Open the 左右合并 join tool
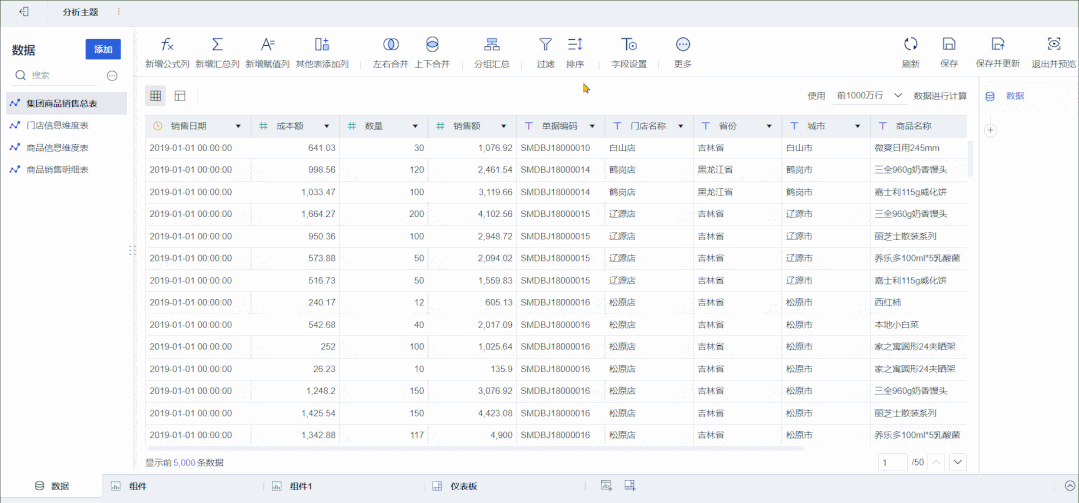Viewport: 1079px width, 503px height. 391,45
